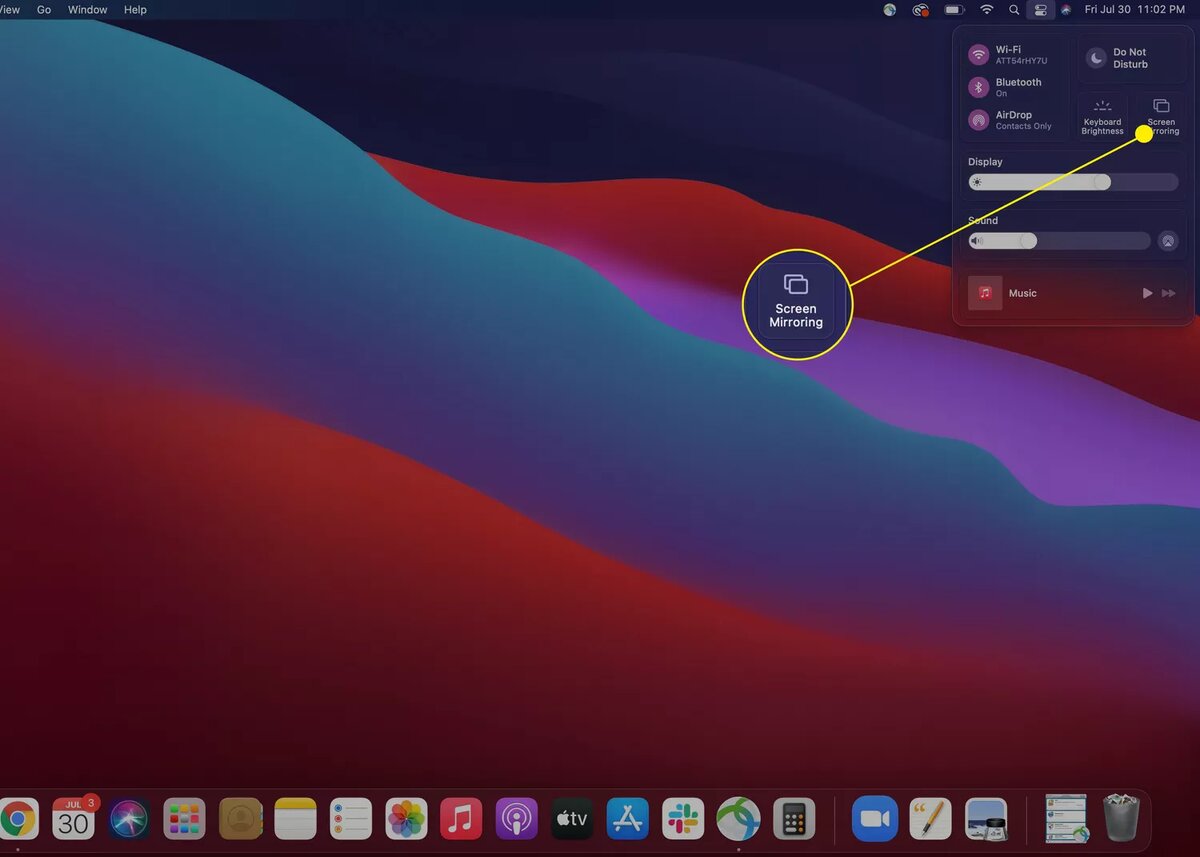This screenshot has height=857, width=1200.
Task: Click the Control Center menu bar icon
Action: pyautogui.click(x=1040, y=10)
